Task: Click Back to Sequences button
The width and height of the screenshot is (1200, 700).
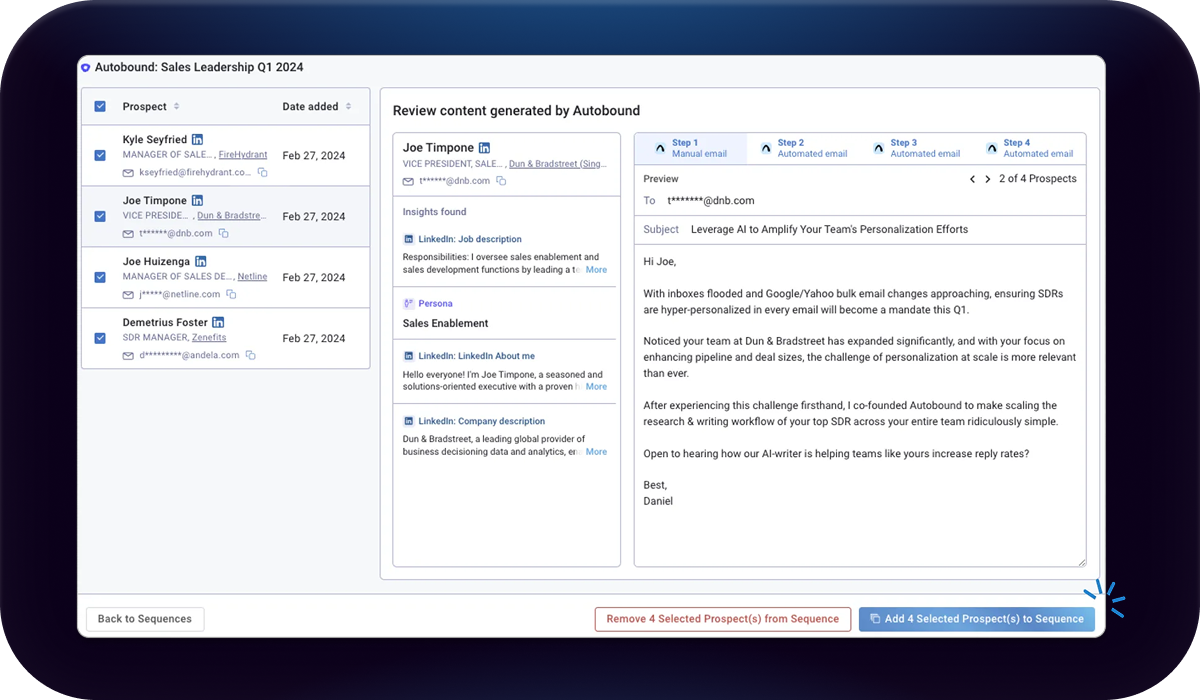Action: coord(145,619)
